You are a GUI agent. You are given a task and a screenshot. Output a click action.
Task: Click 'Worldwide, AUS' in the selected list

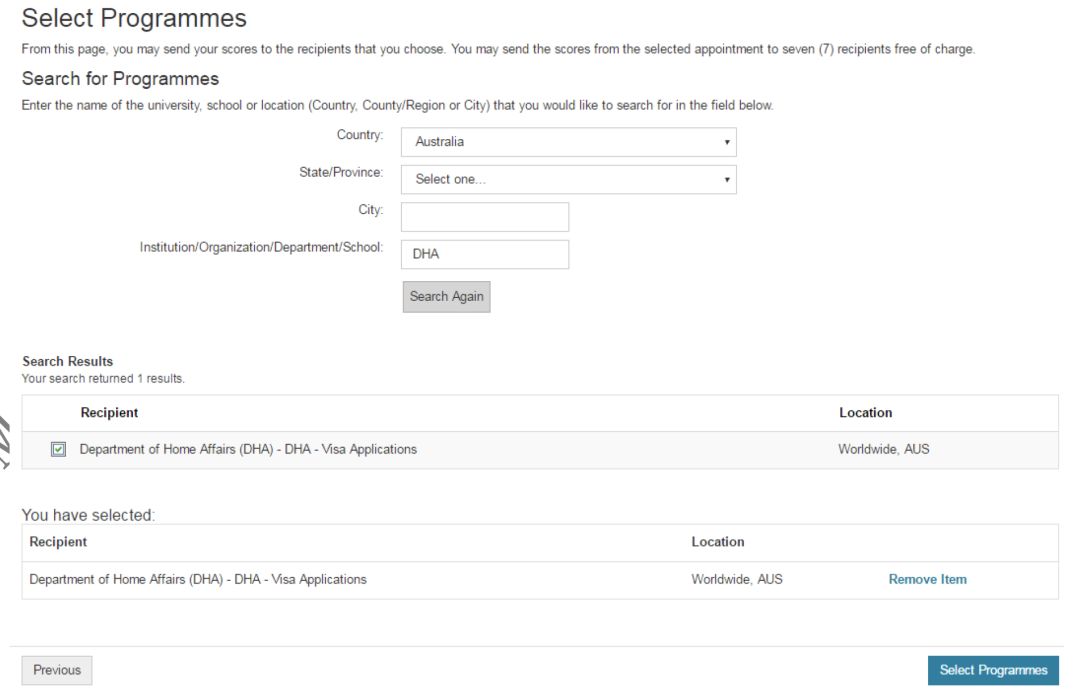pyautogui.click(x=737, y=579)
